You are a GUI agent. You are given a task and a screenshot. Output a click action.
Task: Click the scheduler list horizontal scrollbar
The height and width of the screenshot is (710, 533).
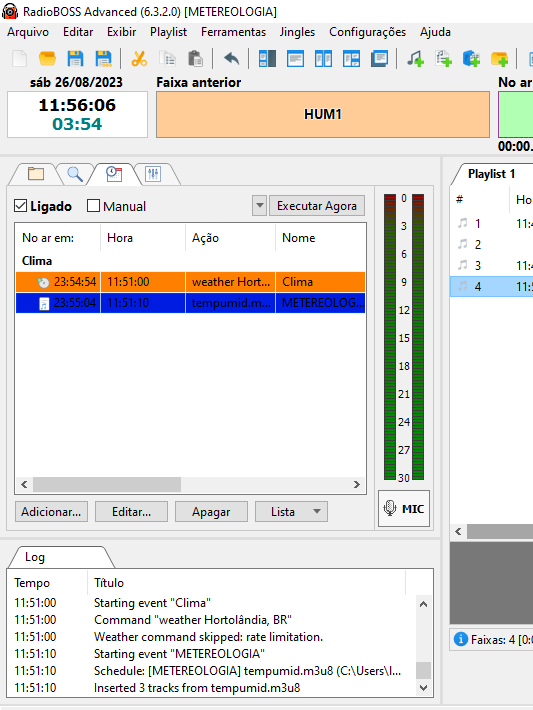pos(190,485)
